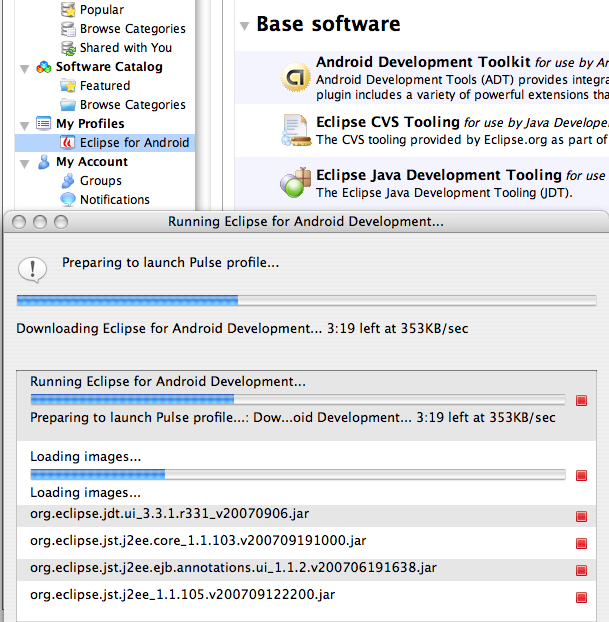Click the Eclipse CVS Tooling icon
The height and width of the screenshot is (622, 609).
click(296, 130)
